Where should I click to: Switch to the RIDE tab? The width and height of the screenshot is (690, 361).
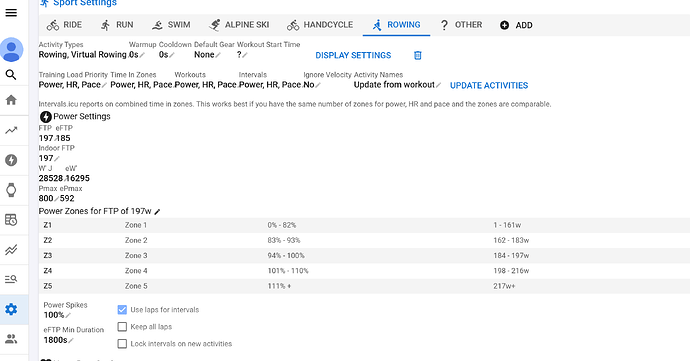[64, 25]
